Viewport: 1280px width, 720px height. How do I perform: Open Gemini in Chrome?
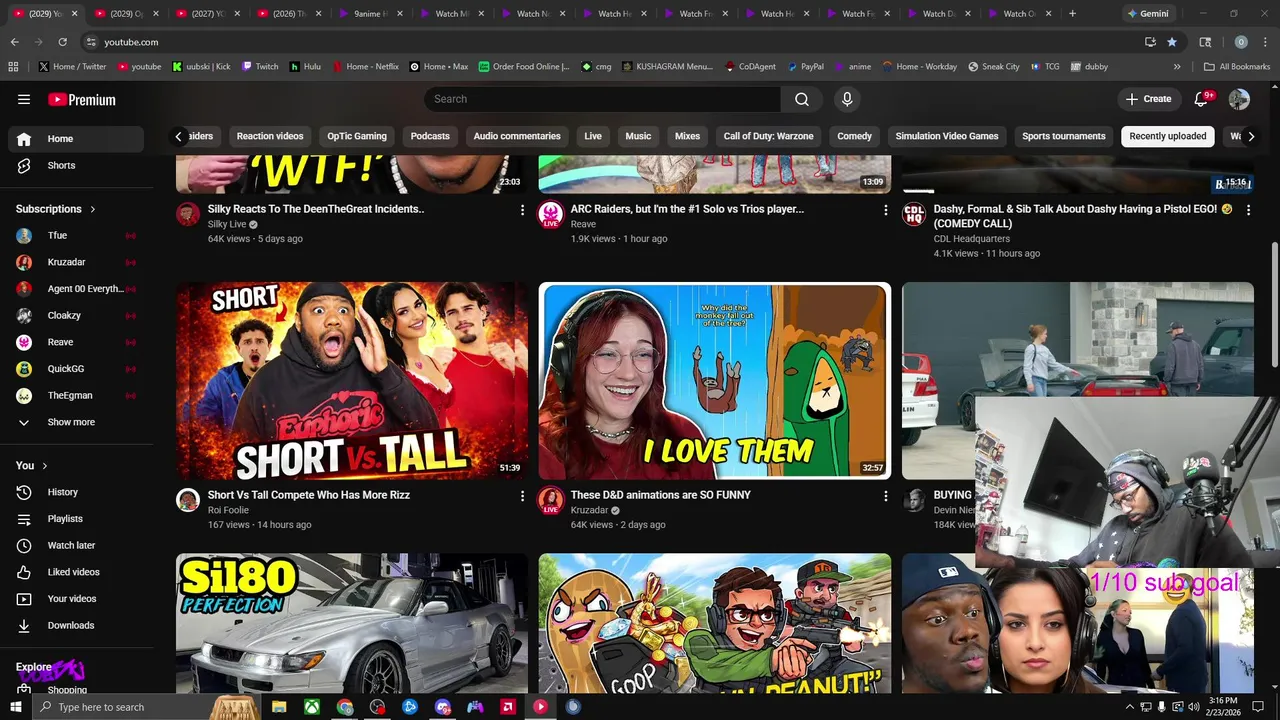pyautogui.click(x=1147, y=14)
